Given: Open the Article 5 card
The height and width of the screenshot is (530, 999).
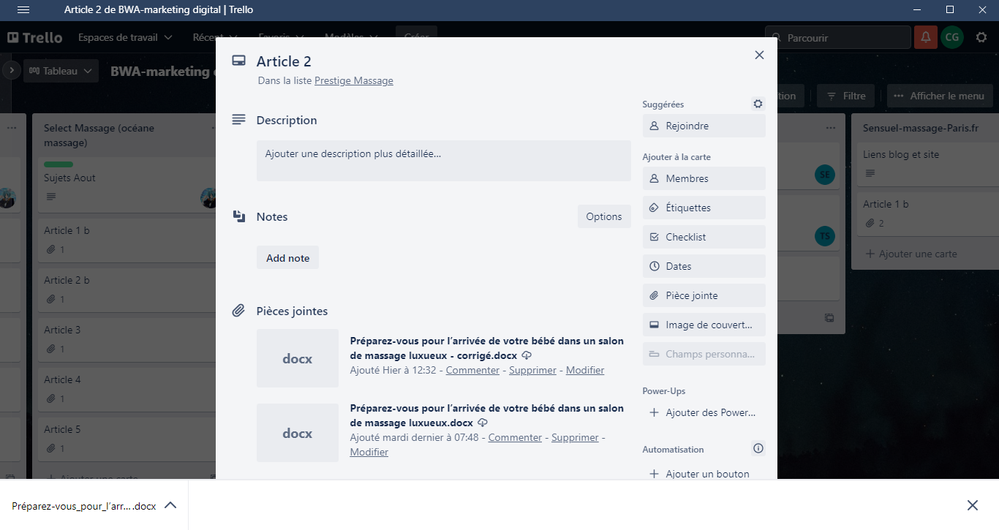Looking at the screenshot, I should click(127, 438).
